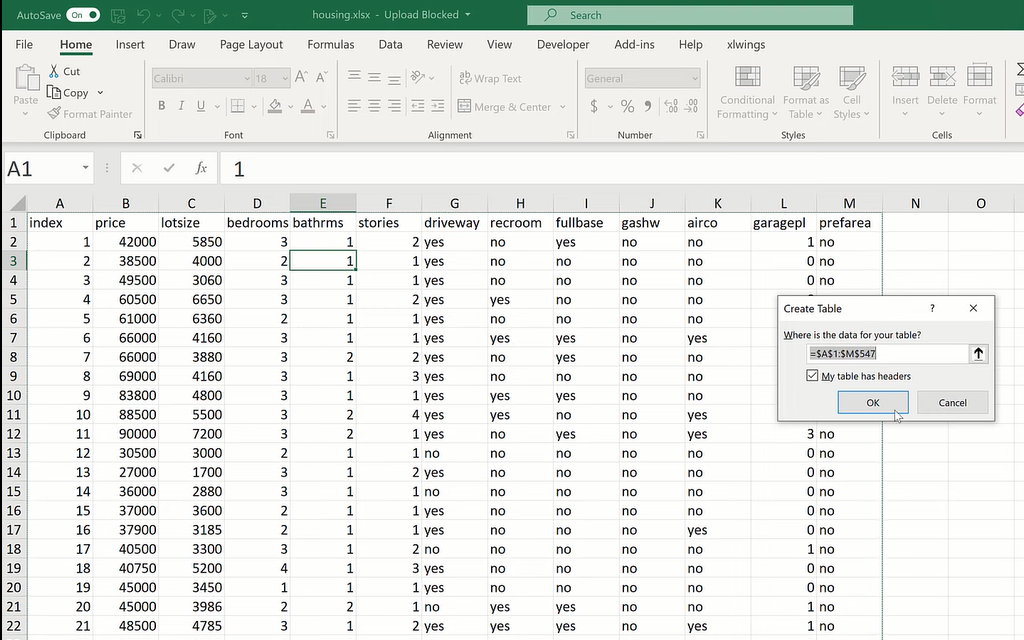Toggle Wrap Text
Screen dimensions: 1024x640
[490, 78]
